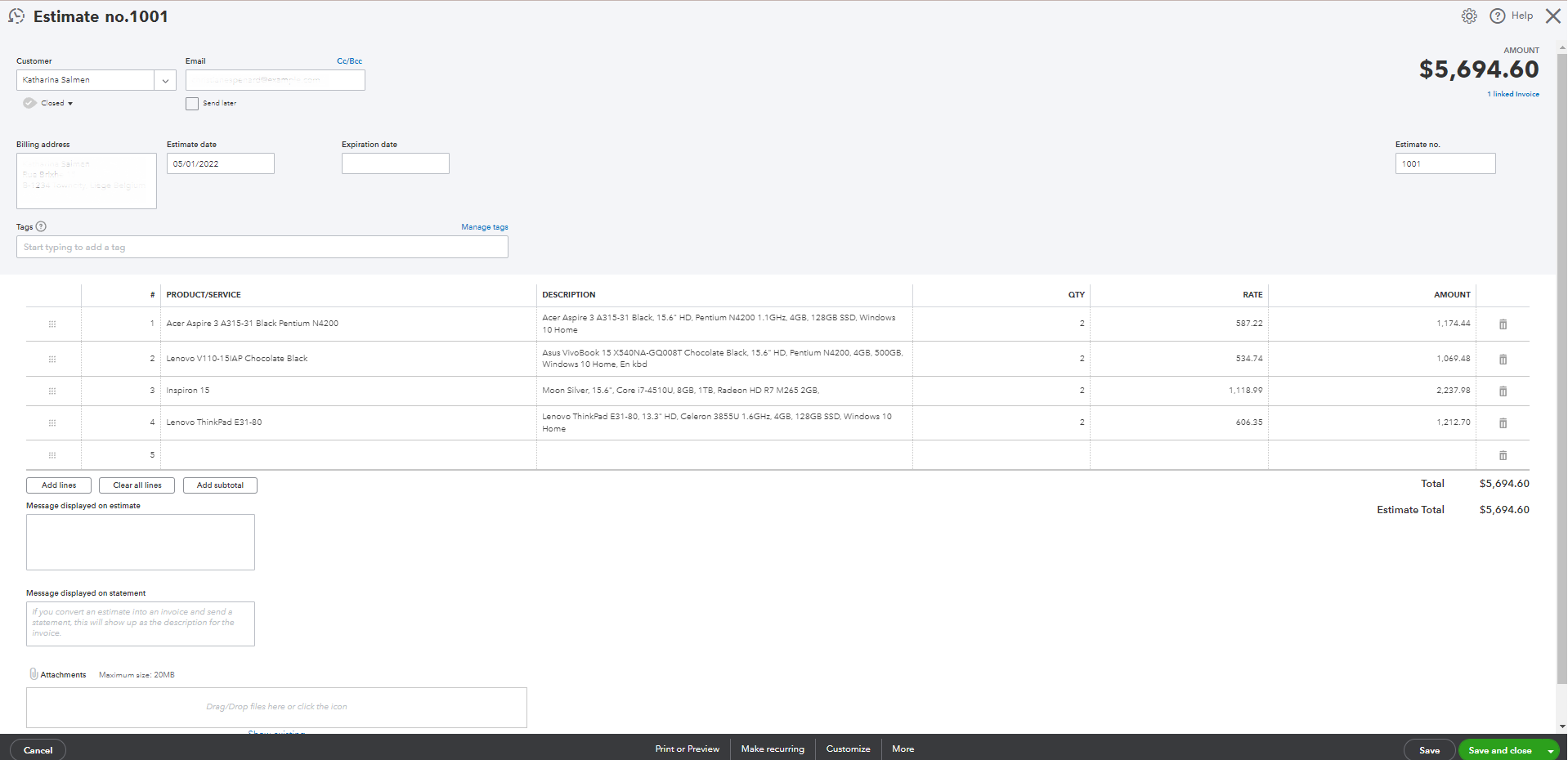Toggle the Send later checkbox
Image resolution: width=1568 pixels, height=760 pixels.
click(192, 104)
